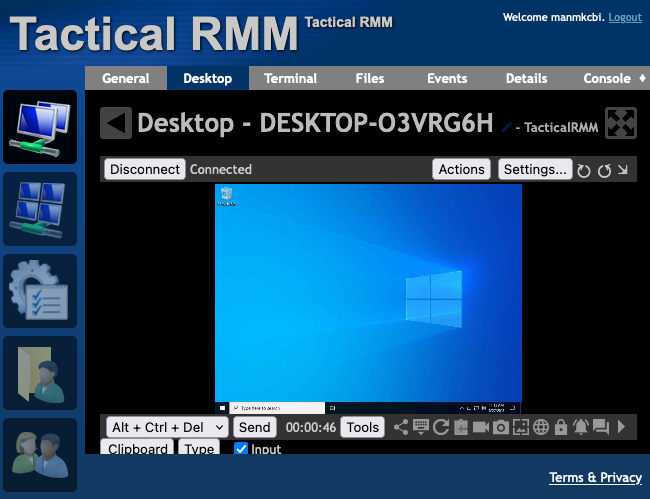The height and width of the screenshot is (499, 650).
Task: Switch to the Events tab
Action: pos(447,78)
